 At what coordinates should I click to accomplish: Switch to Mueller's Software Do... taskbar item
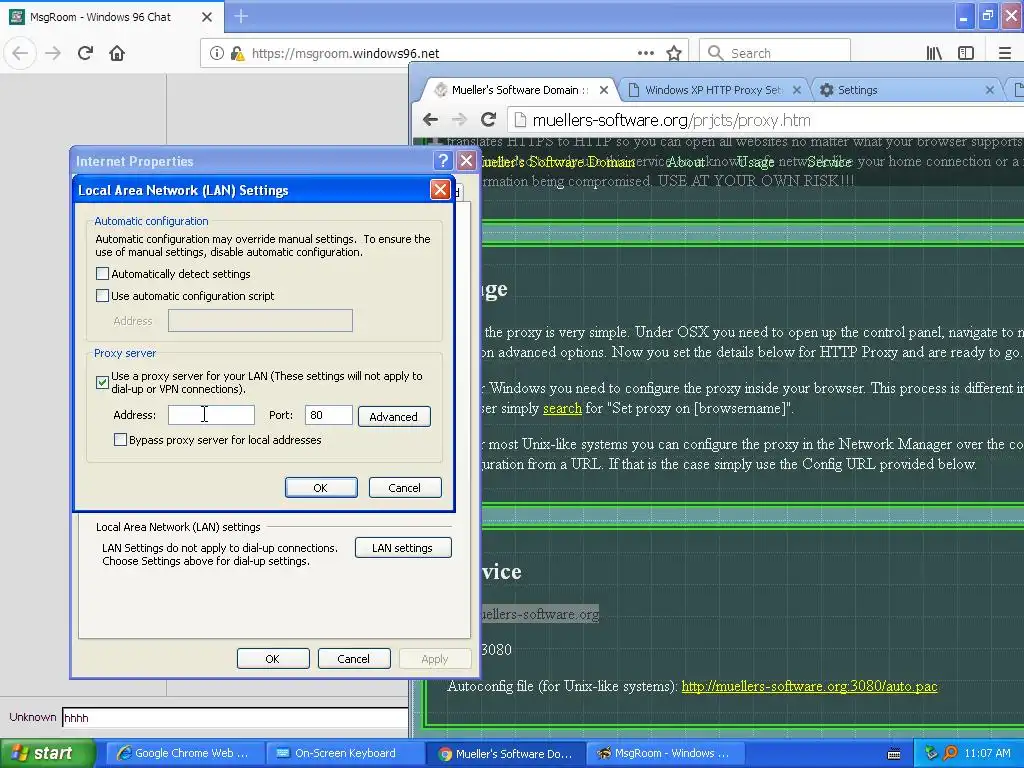coord(504,753)
